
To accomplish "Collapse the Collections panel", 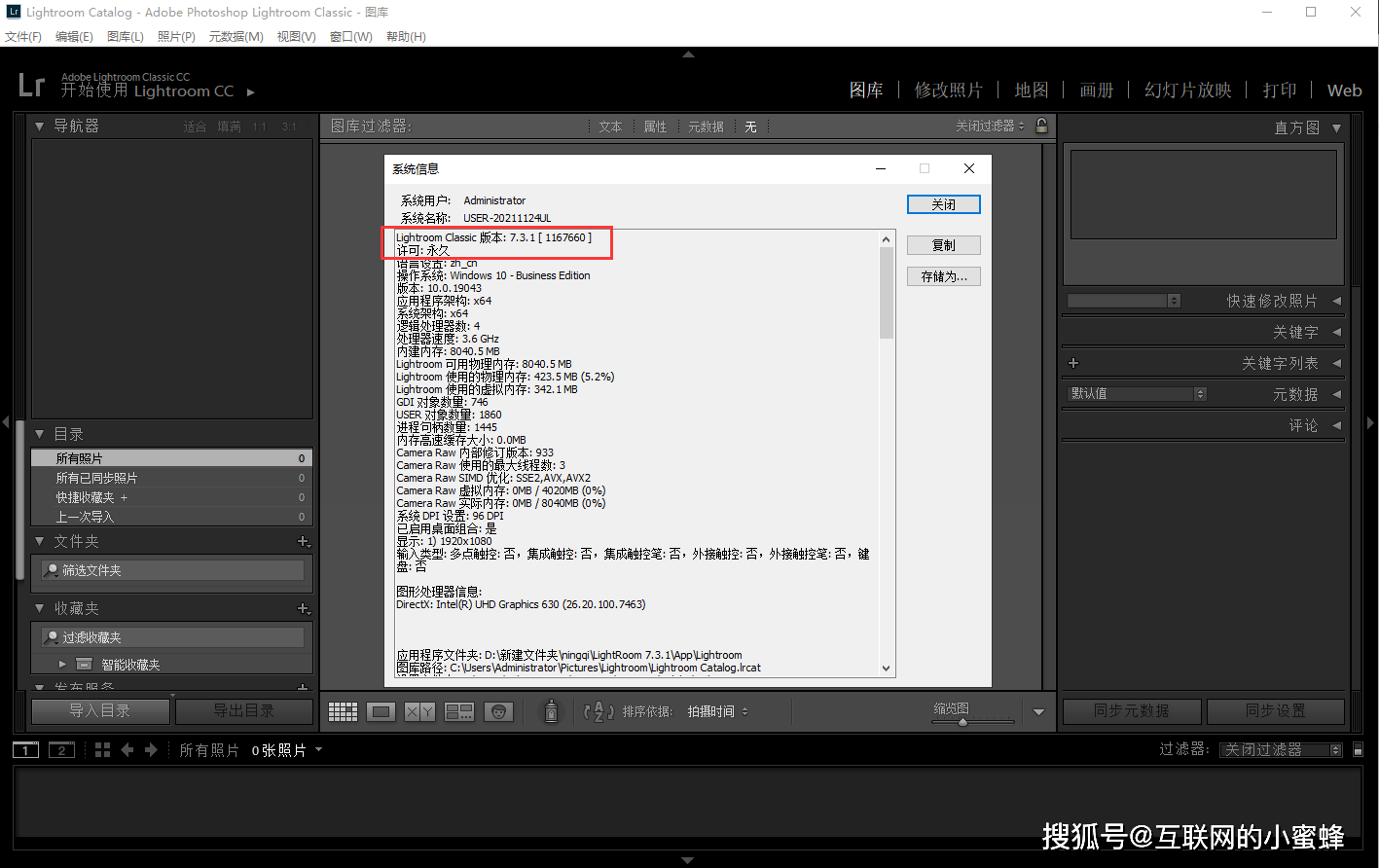I will click(40, 608).
